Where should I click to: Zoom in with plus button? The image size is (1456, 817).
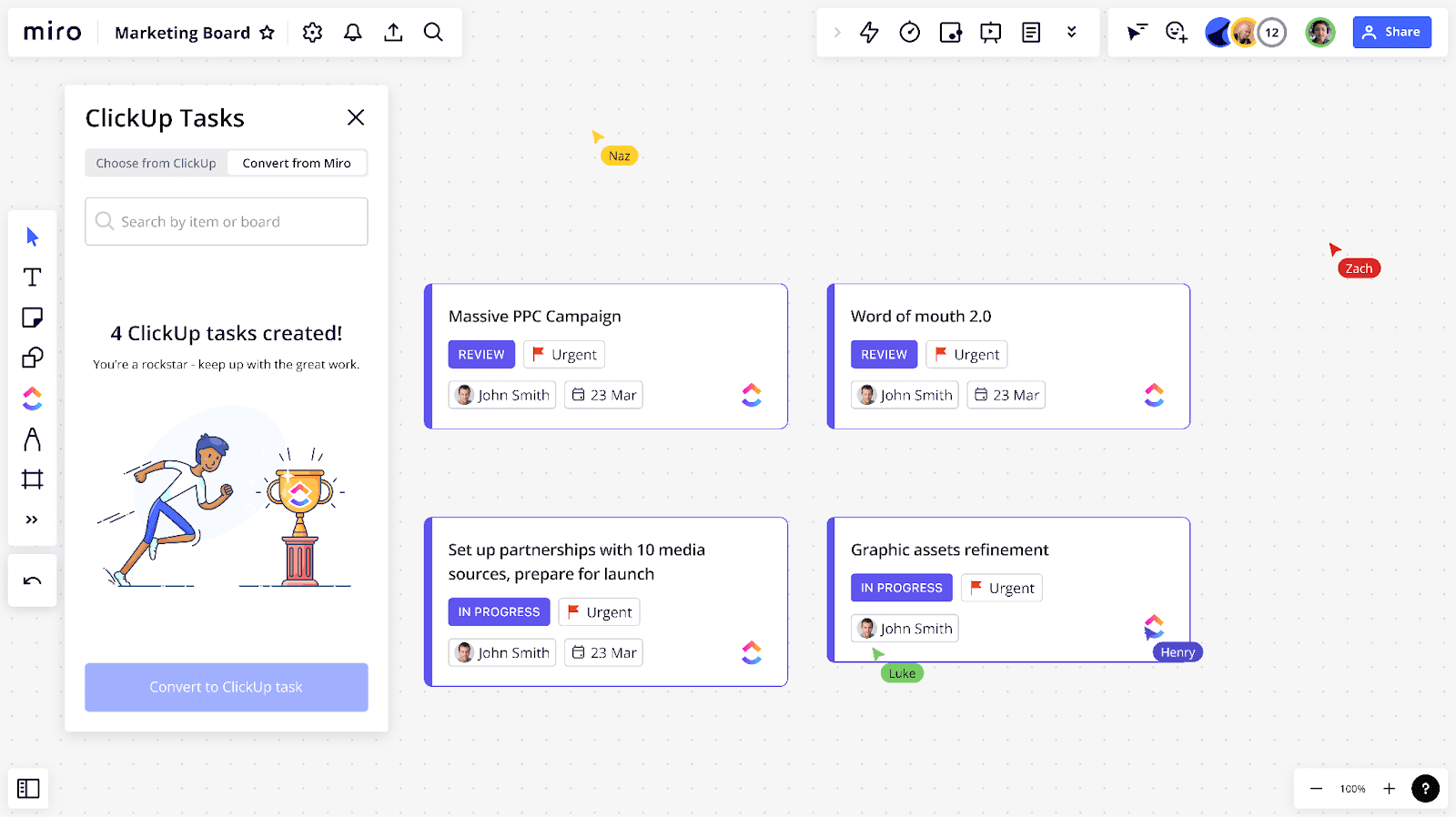pyautogui.click(x=1389, y=789)
